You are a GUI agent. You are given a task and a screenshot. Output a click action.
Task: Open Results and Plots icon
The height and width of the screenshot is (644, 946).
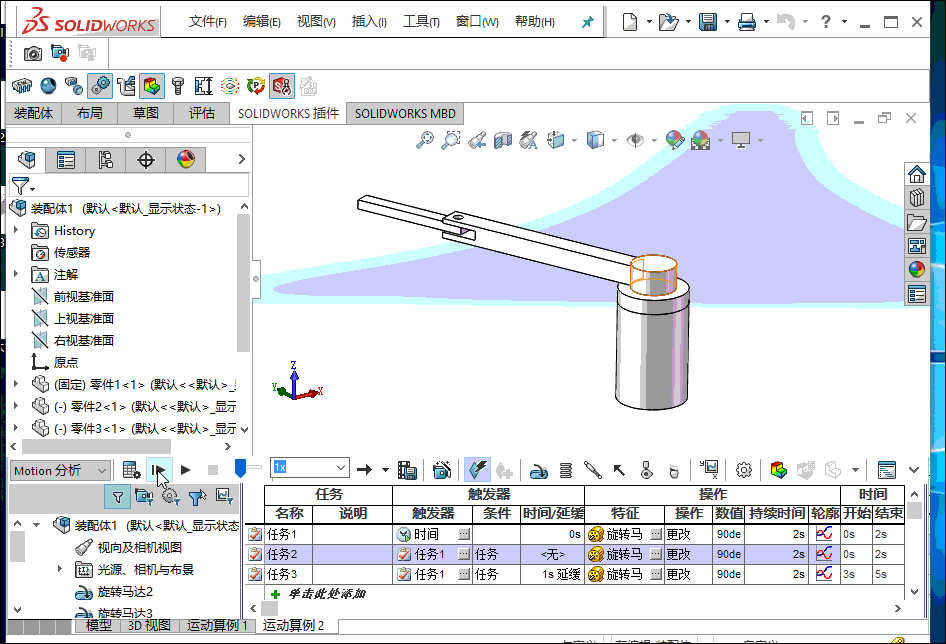click(709, 470)
